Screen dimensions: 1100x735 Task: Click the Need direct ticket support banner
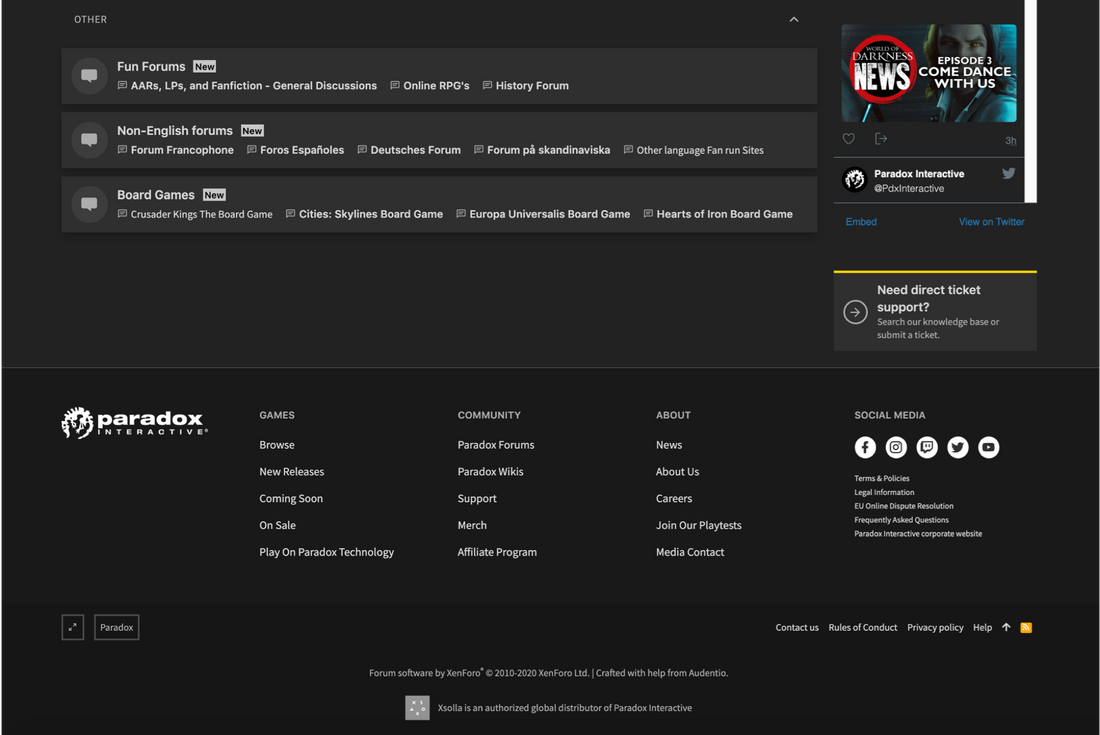[x=935, y=311]
